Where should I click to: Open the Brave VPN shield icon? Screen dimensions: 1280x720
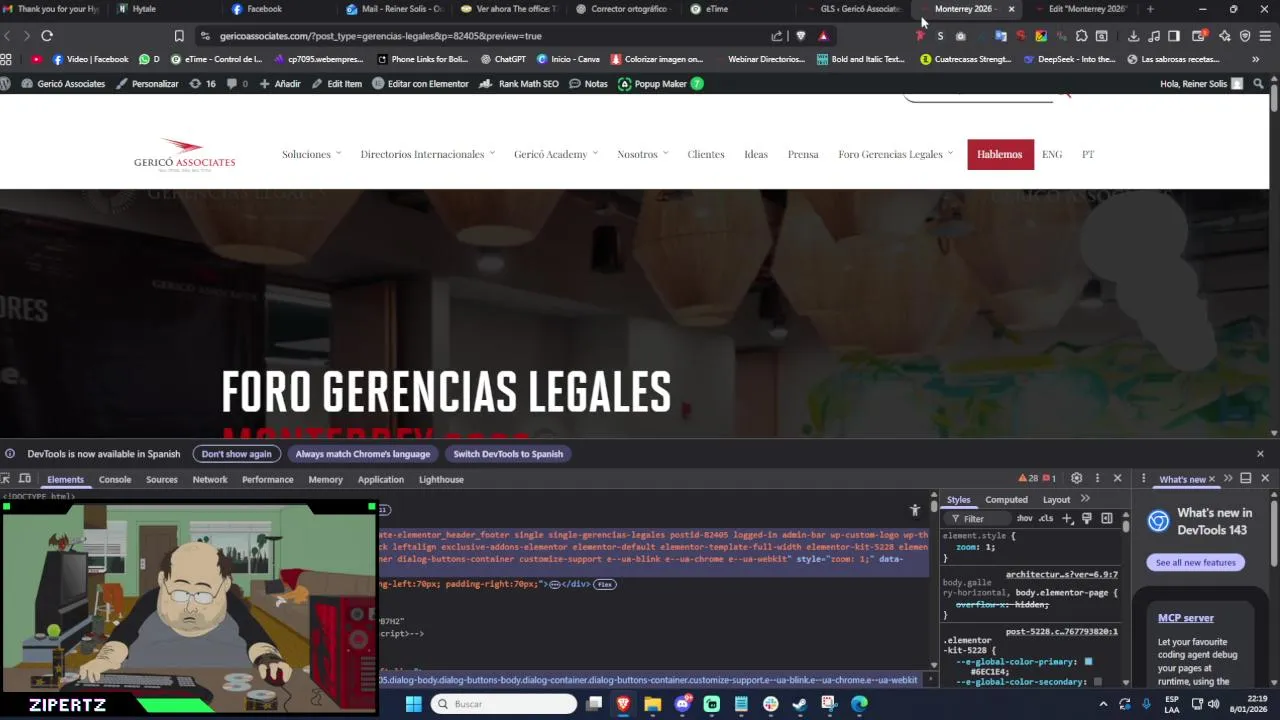click(x=1245, y=36)
